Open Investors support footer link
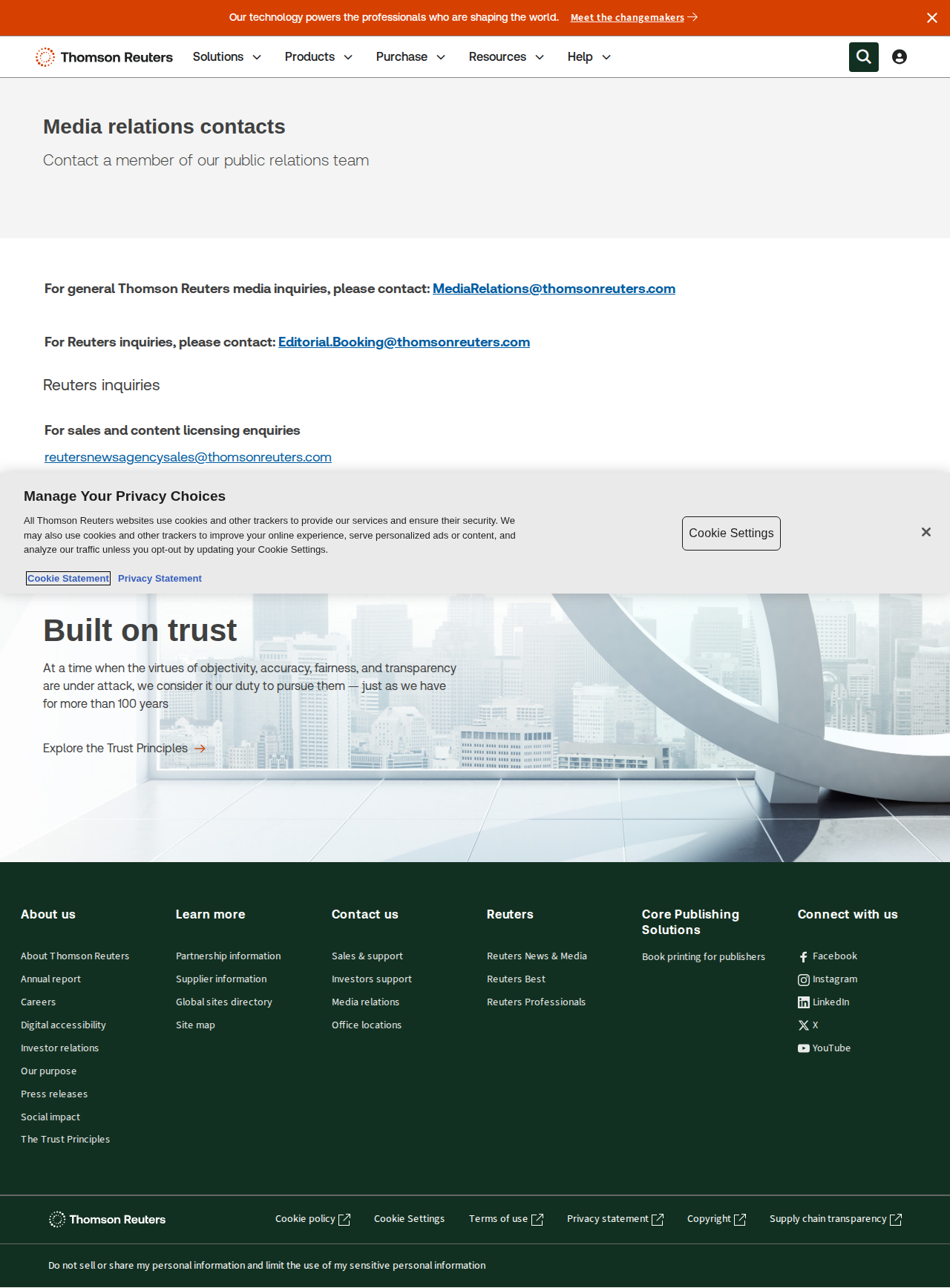Viewport: 950px width, 1288px height. (372, 979)
